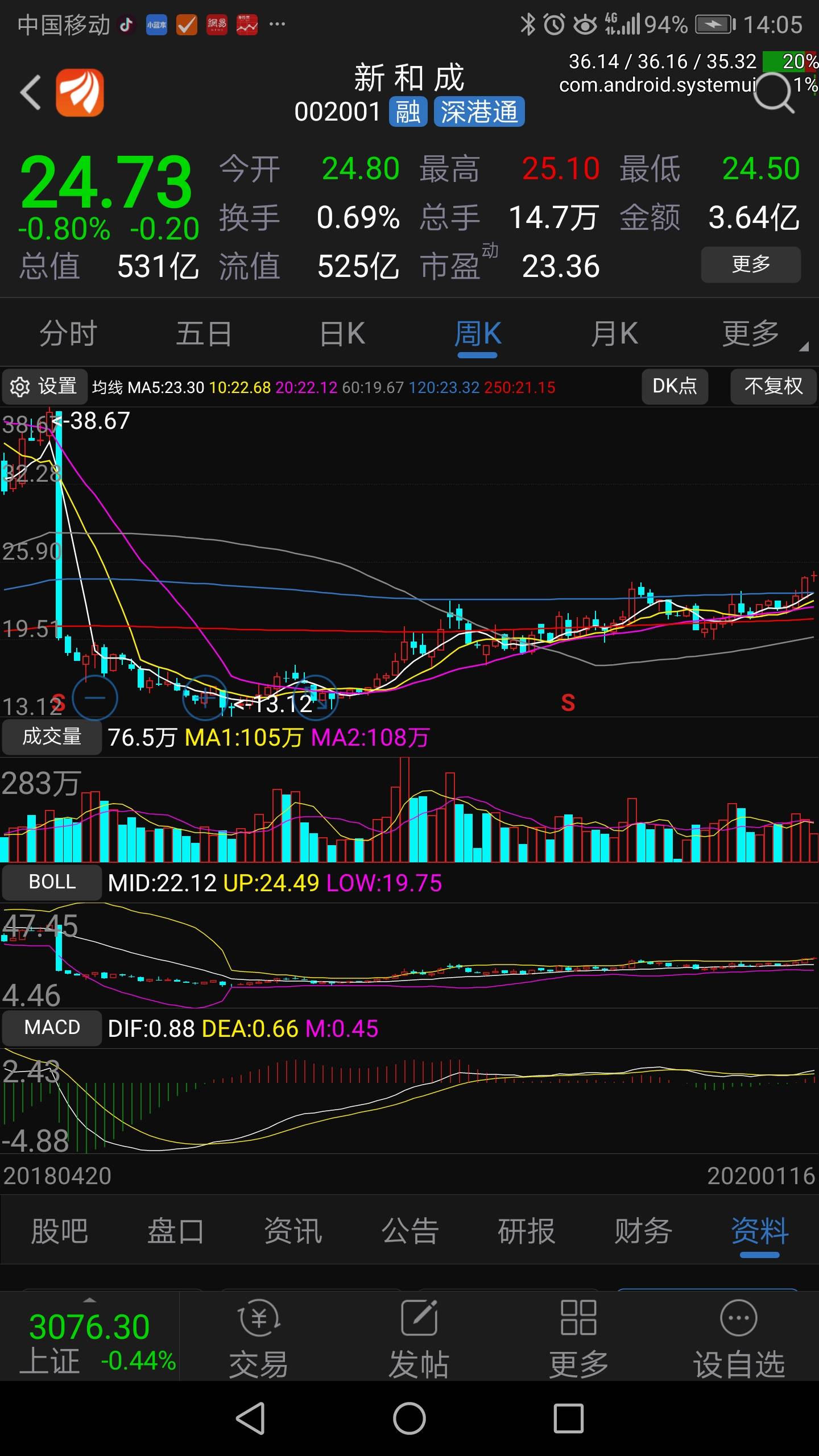
Task: Open the 盘口 tab
Action: pos(176,1231)
